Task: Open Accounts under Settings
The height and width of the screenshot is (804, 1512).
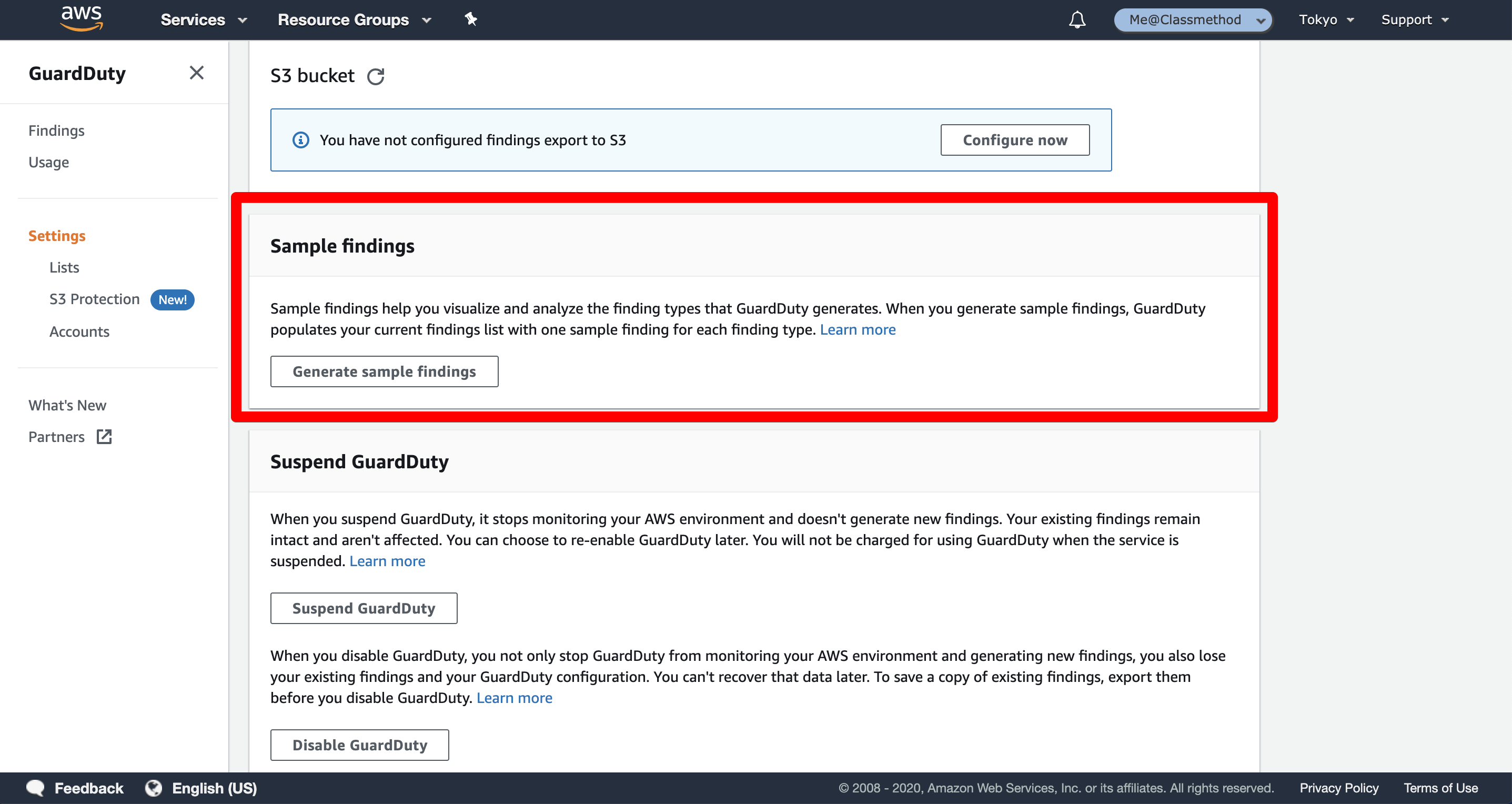Action: 79,331
